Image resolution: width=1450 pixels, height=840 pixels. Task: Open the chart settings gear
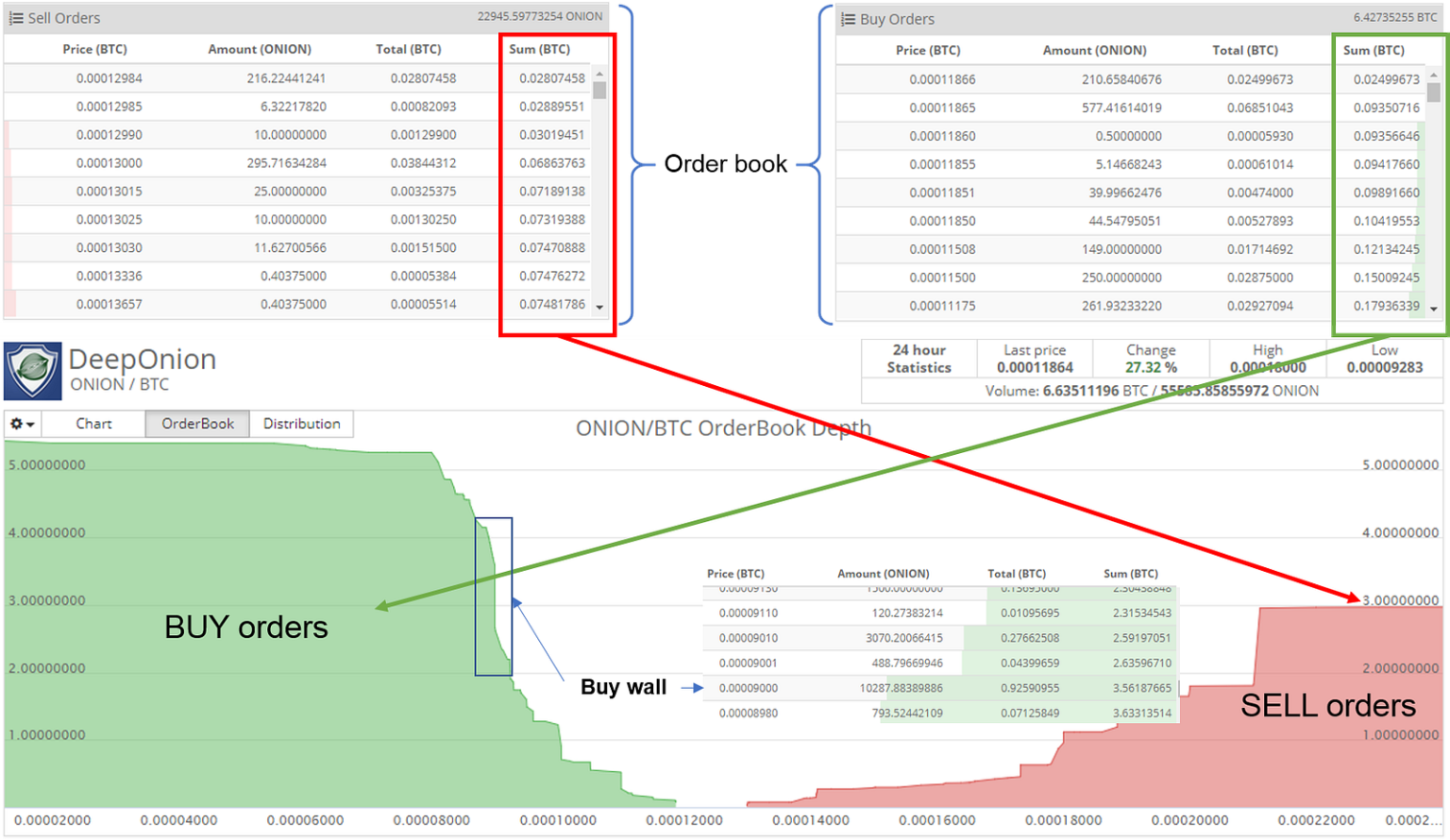point(17,423)
